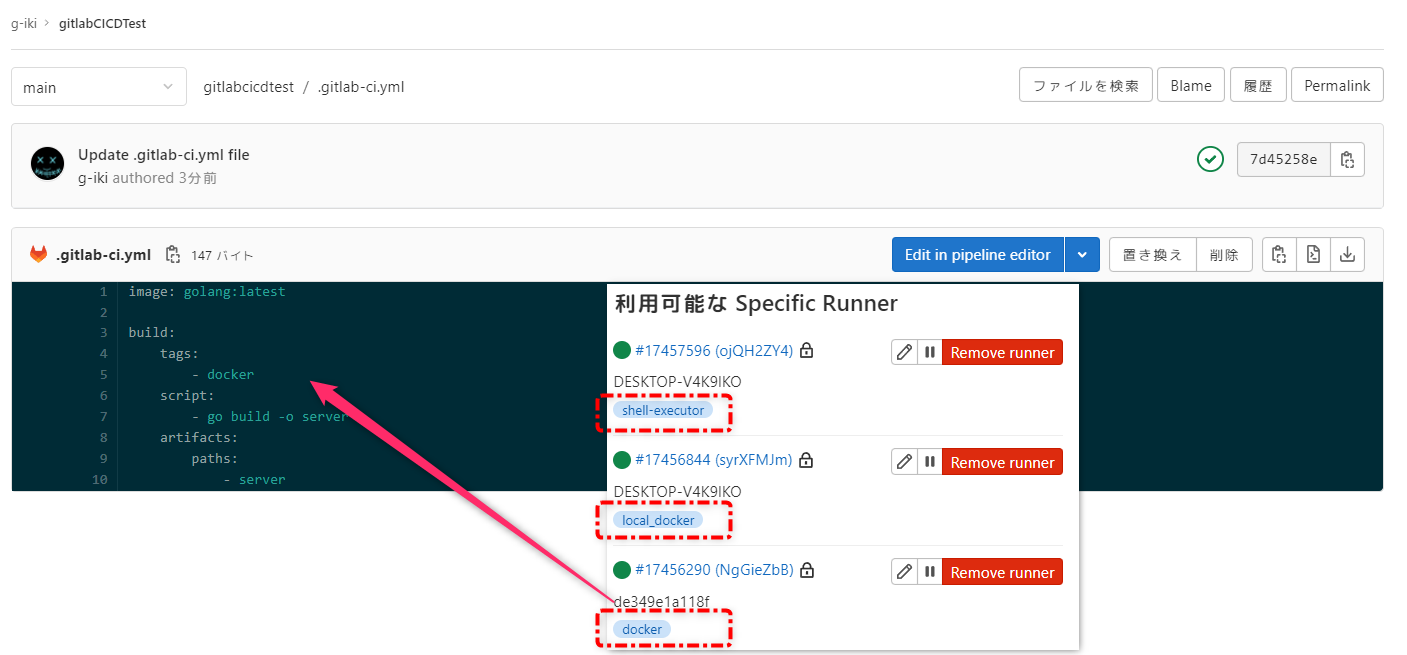Open runner link #17456844 (syrXFMJm)
1407x655 pixels.
(x=713, y=460)
